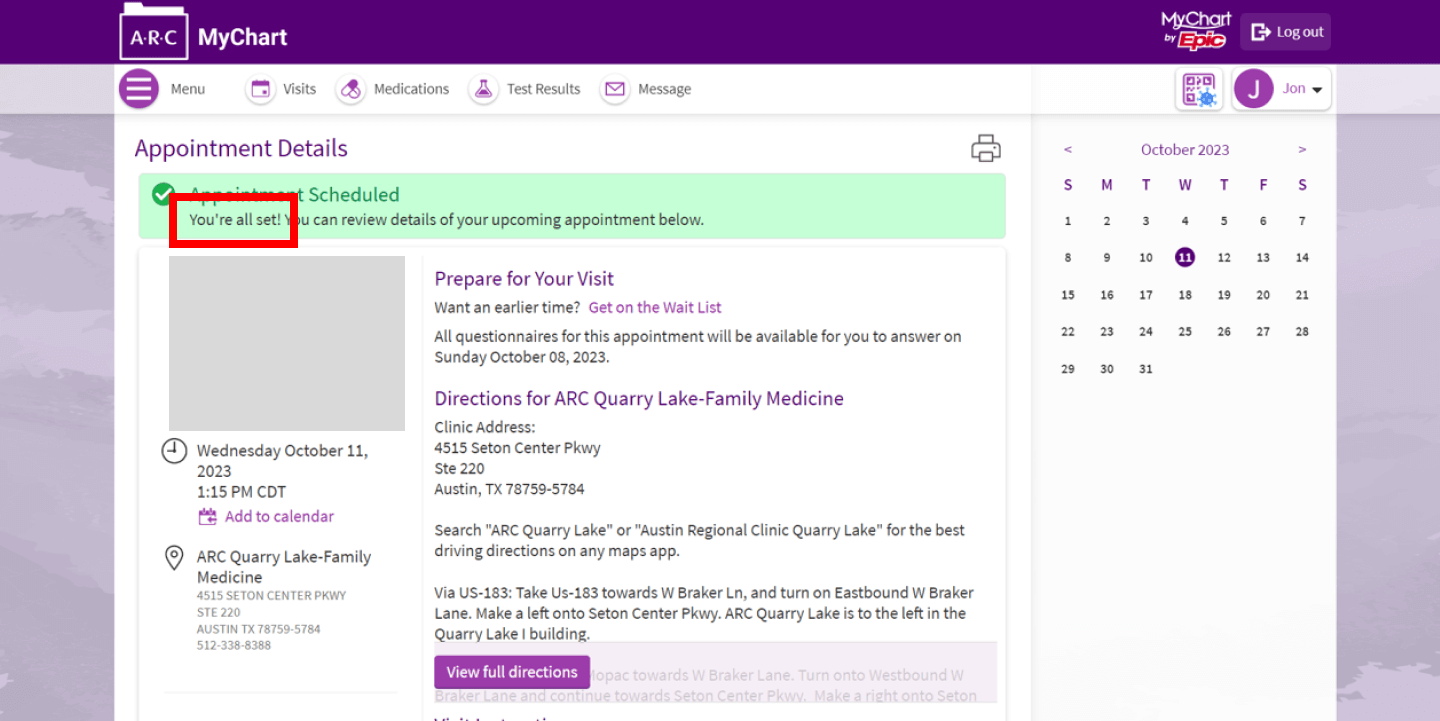Select date 12 in the calendar
This screenshot has height=721, width=1440.
[x=1224, y=258]
